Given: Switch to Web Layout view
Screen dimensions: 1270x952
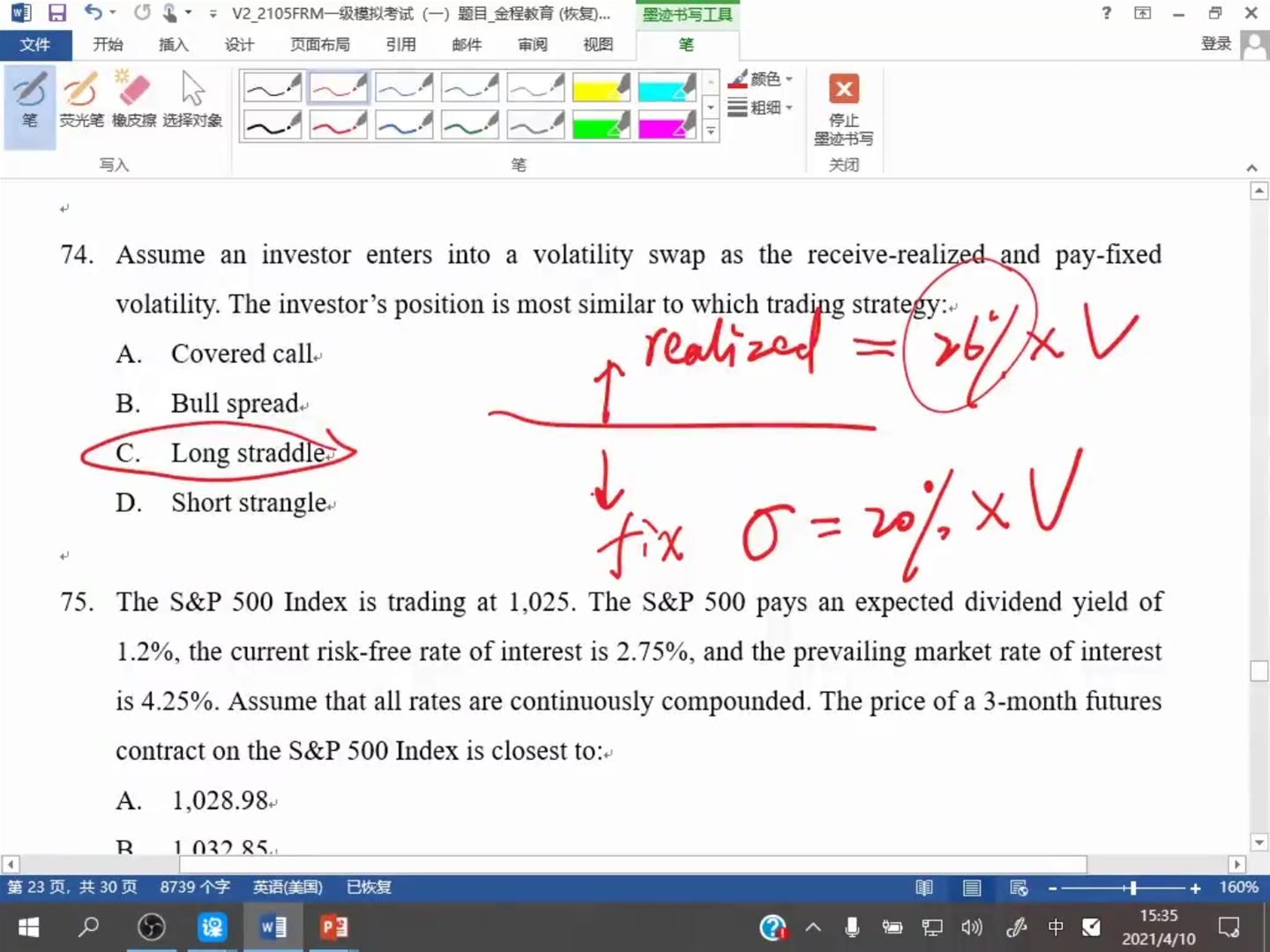Looking at the screenshot, I should (1019, 888).
